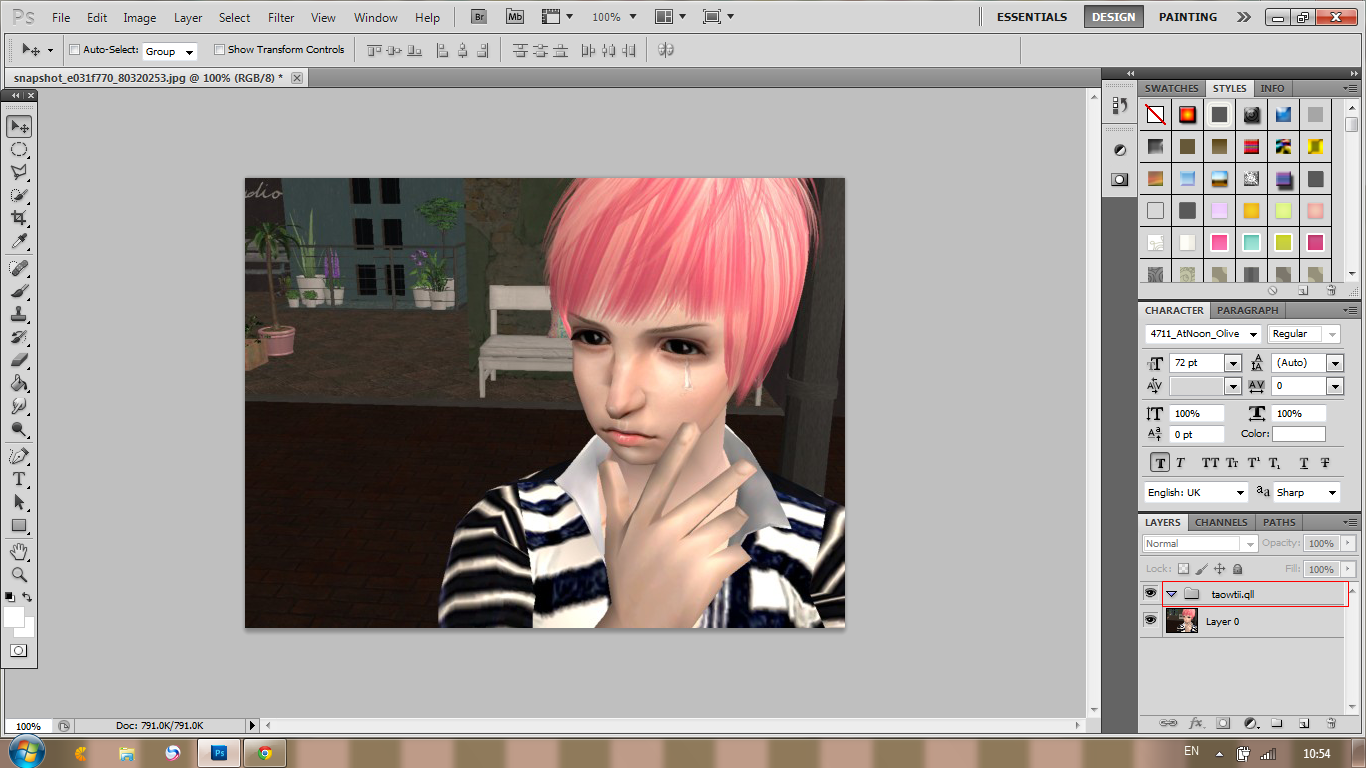Switch to the Painting workspace
The width and height of the screenshot is (1366, 768).
point(1187,17)
